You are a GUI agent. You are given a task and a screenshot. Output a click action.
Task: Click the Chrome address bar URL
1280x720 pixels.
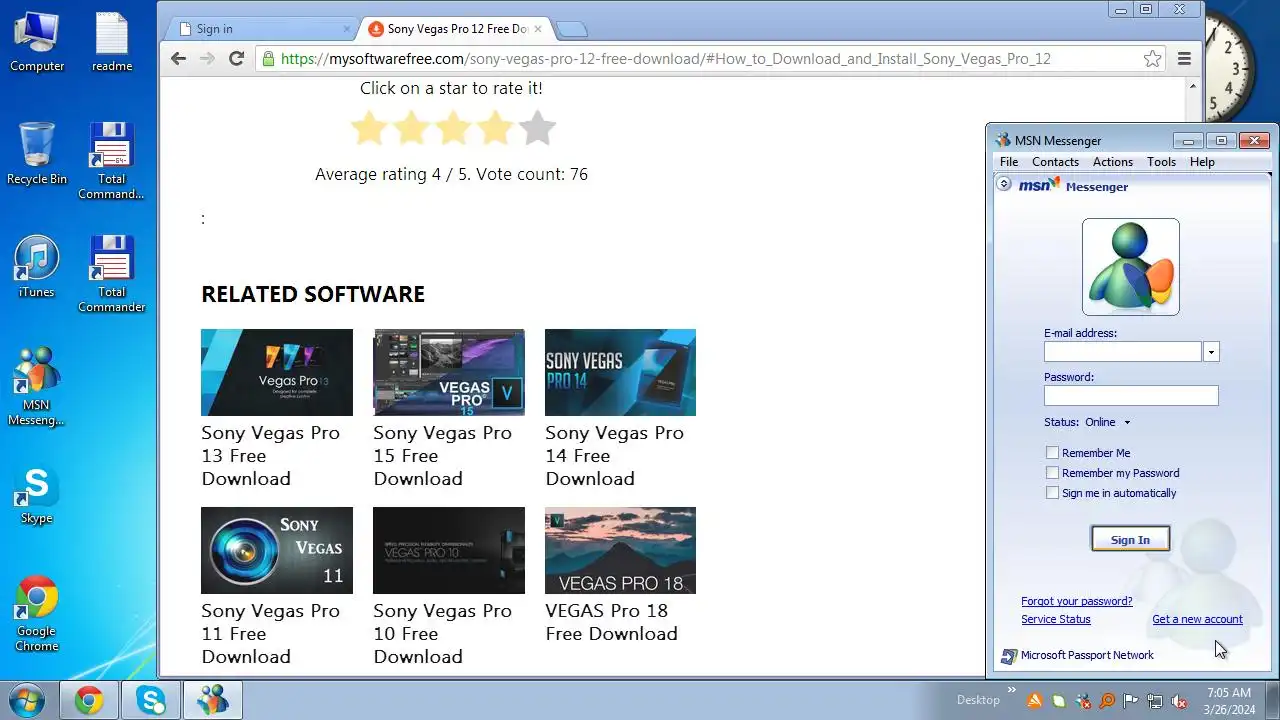click(665, 59)
